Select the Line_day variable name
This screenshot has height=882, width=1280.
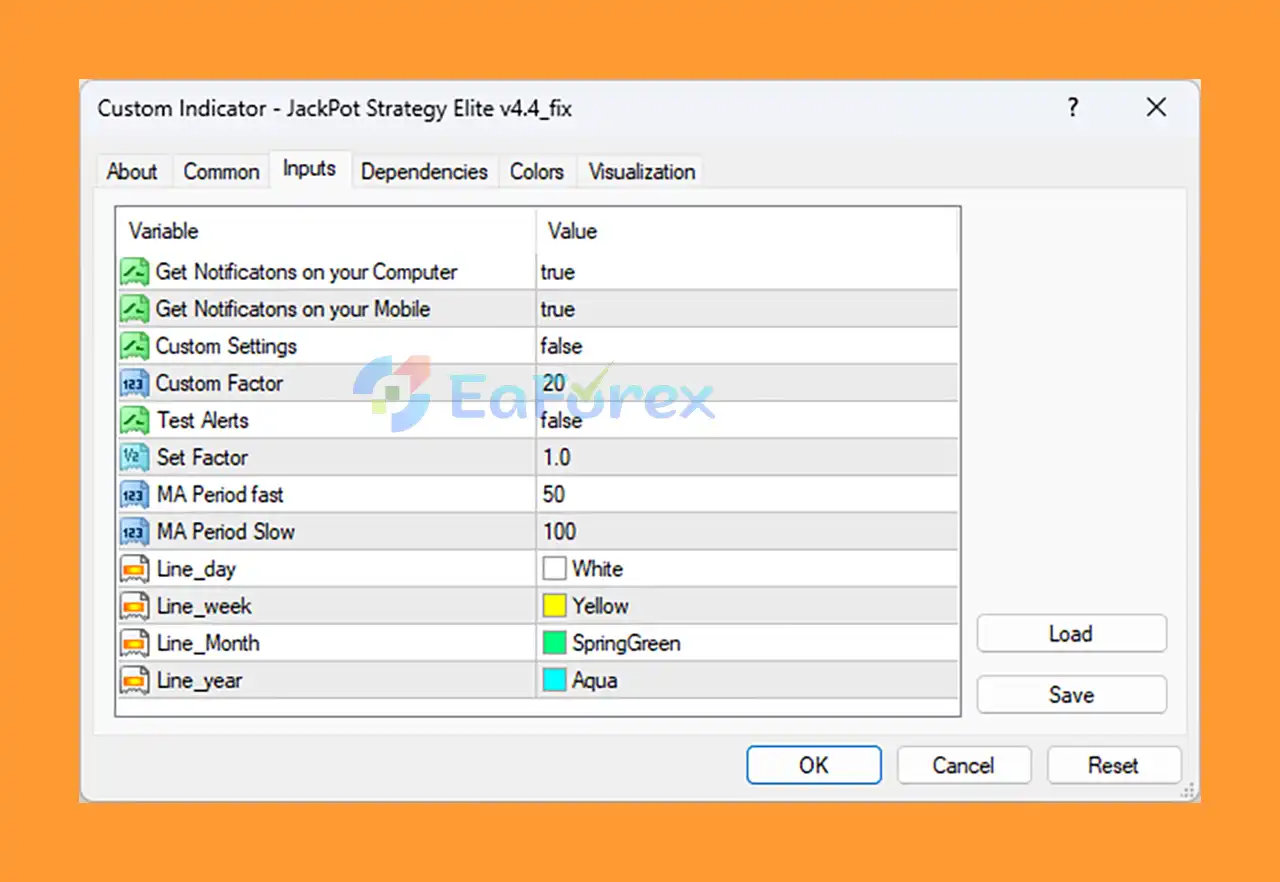[x=196, y=570]
